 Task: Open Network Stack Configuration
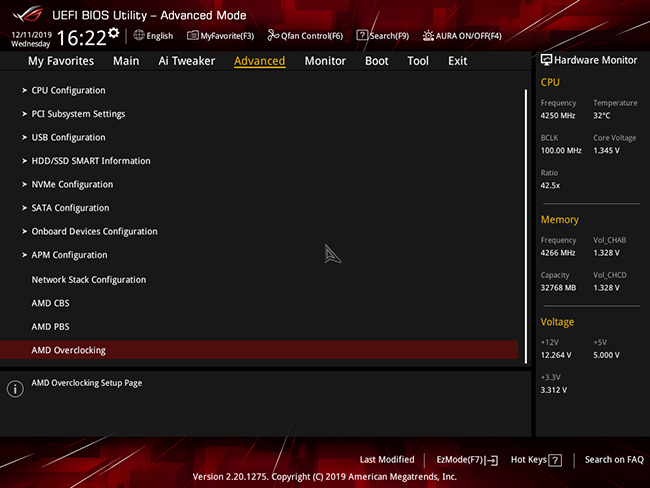click(x=89, y=280)
